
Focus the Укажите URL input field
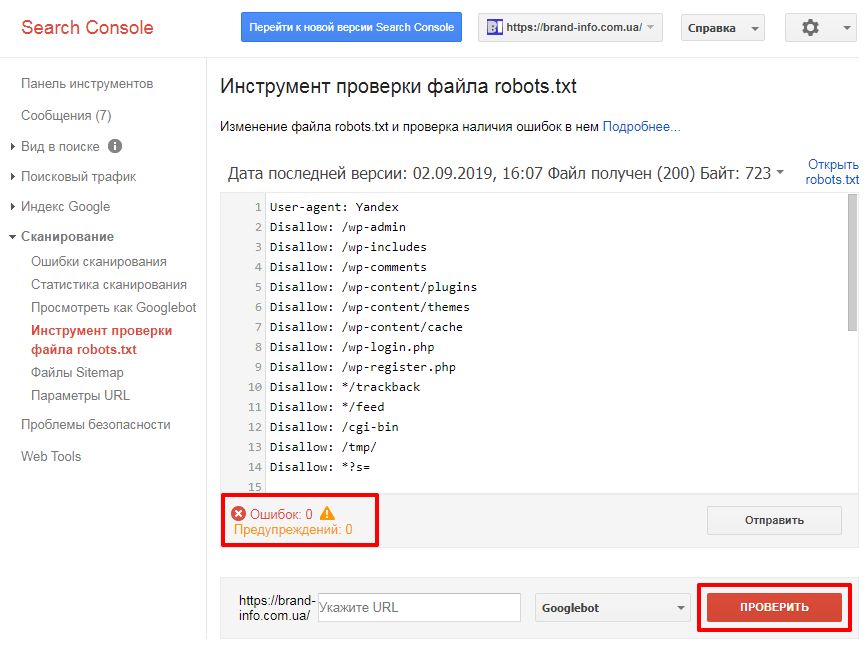[x=419, y=607]
